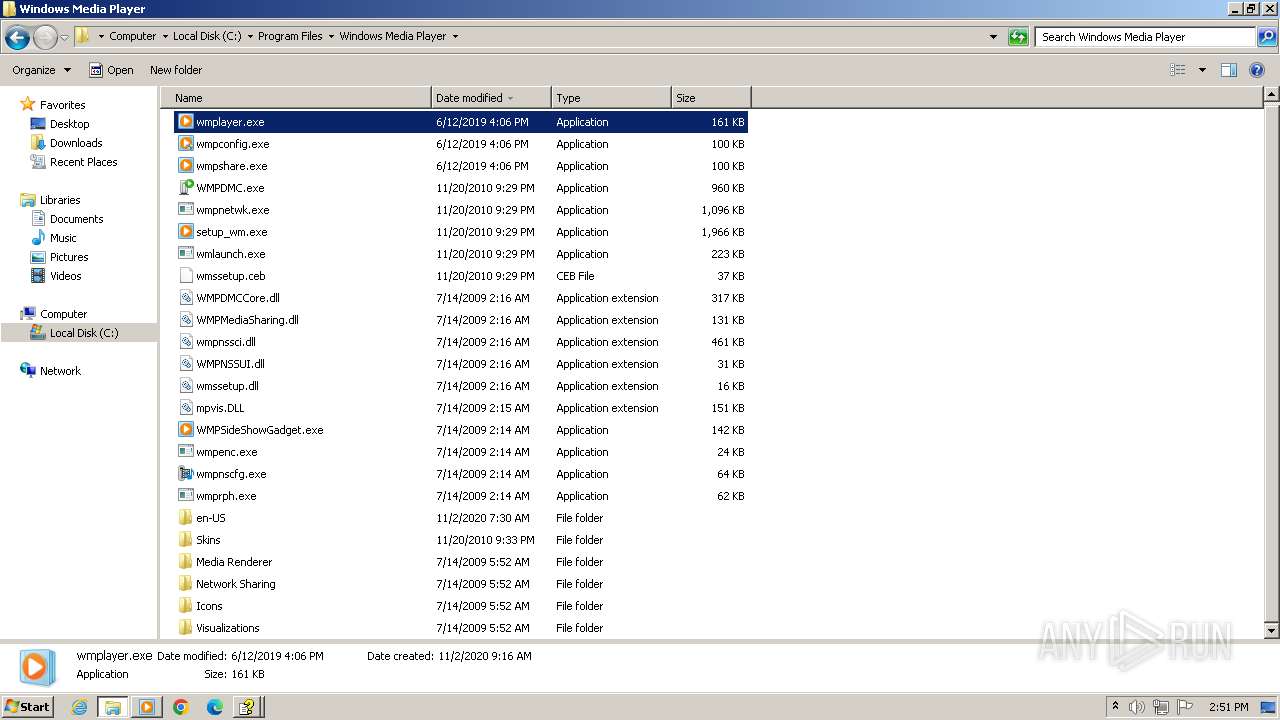Select the Visualizations folder icon
This screenshot has height=720, width=1280.
(x=185, y=628)
